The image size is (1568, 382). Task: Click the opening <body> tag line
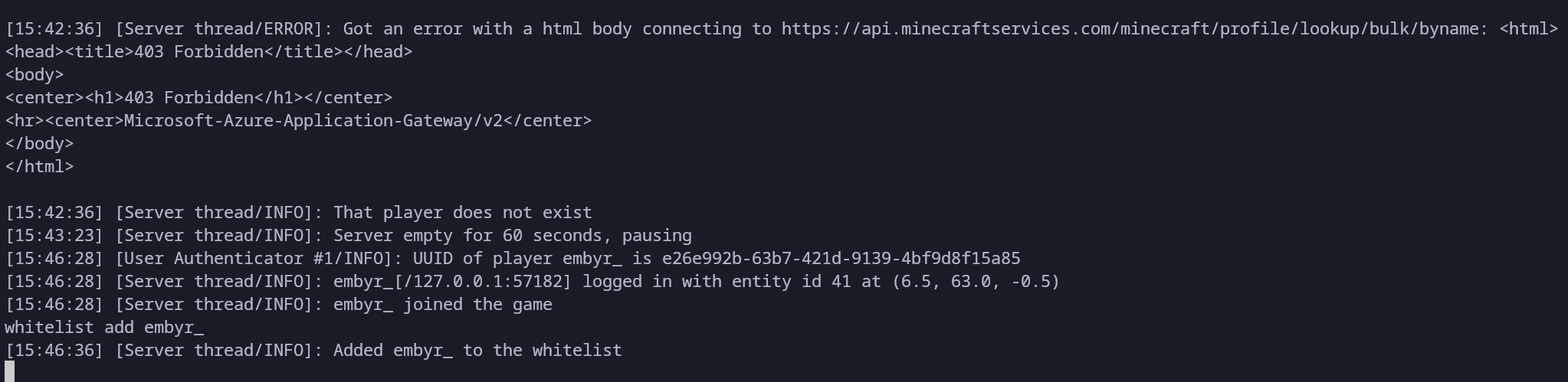click(x=34, y=75)
